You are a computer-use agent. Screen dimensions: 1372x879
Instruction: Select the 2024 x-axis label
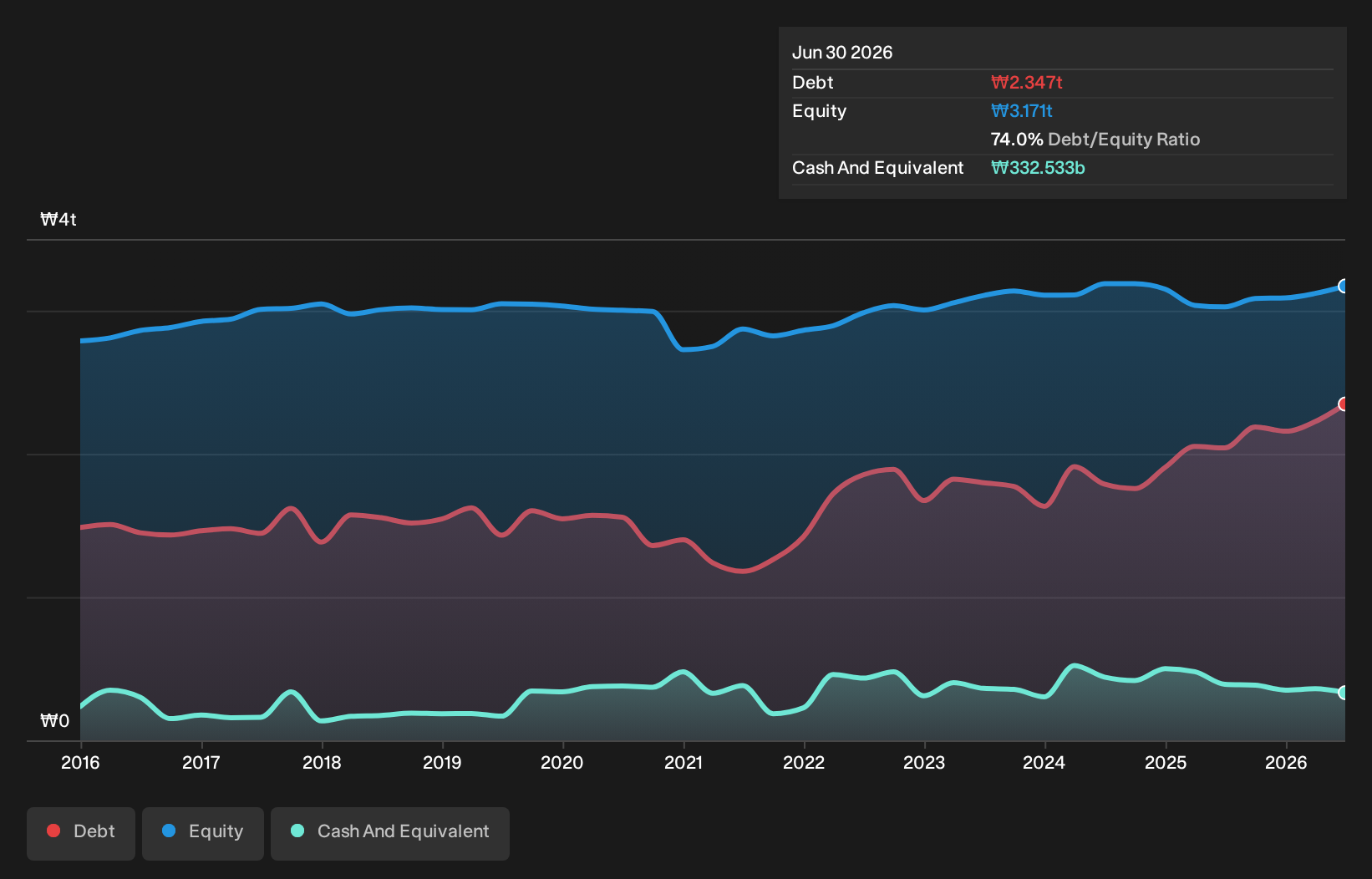[x=1044, y=763]
